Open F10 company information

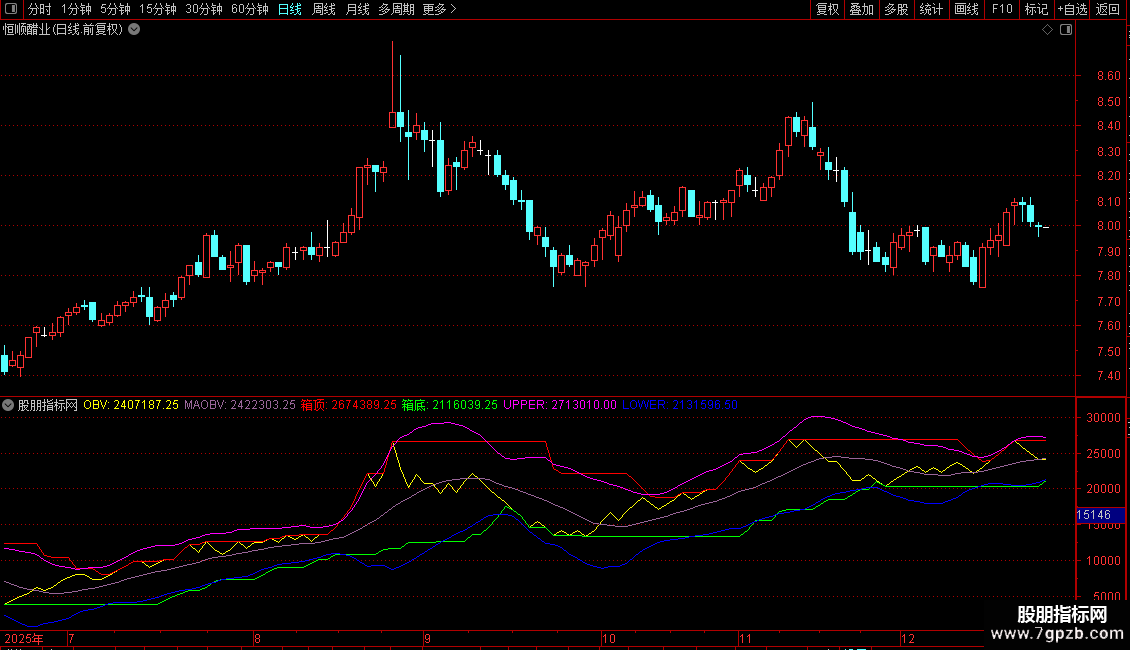[1001, 9]
